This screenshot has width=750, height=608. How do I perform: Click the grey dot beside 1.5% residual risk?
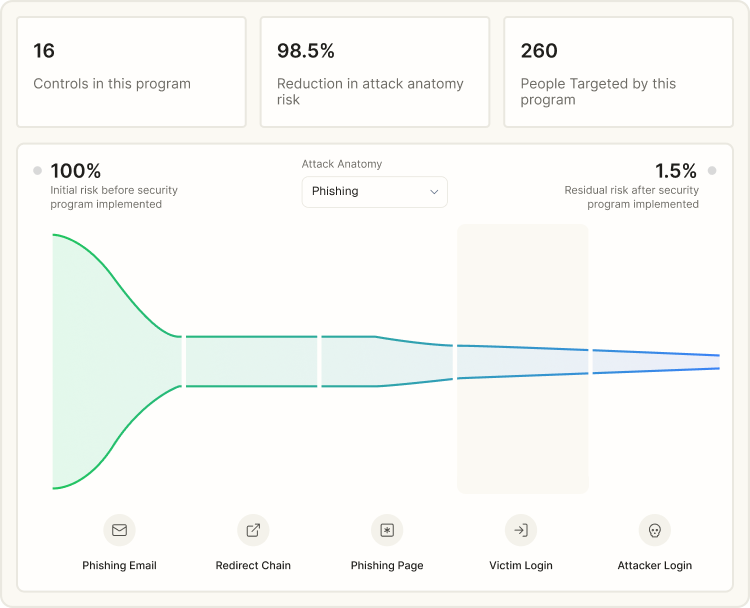[712, 170]
